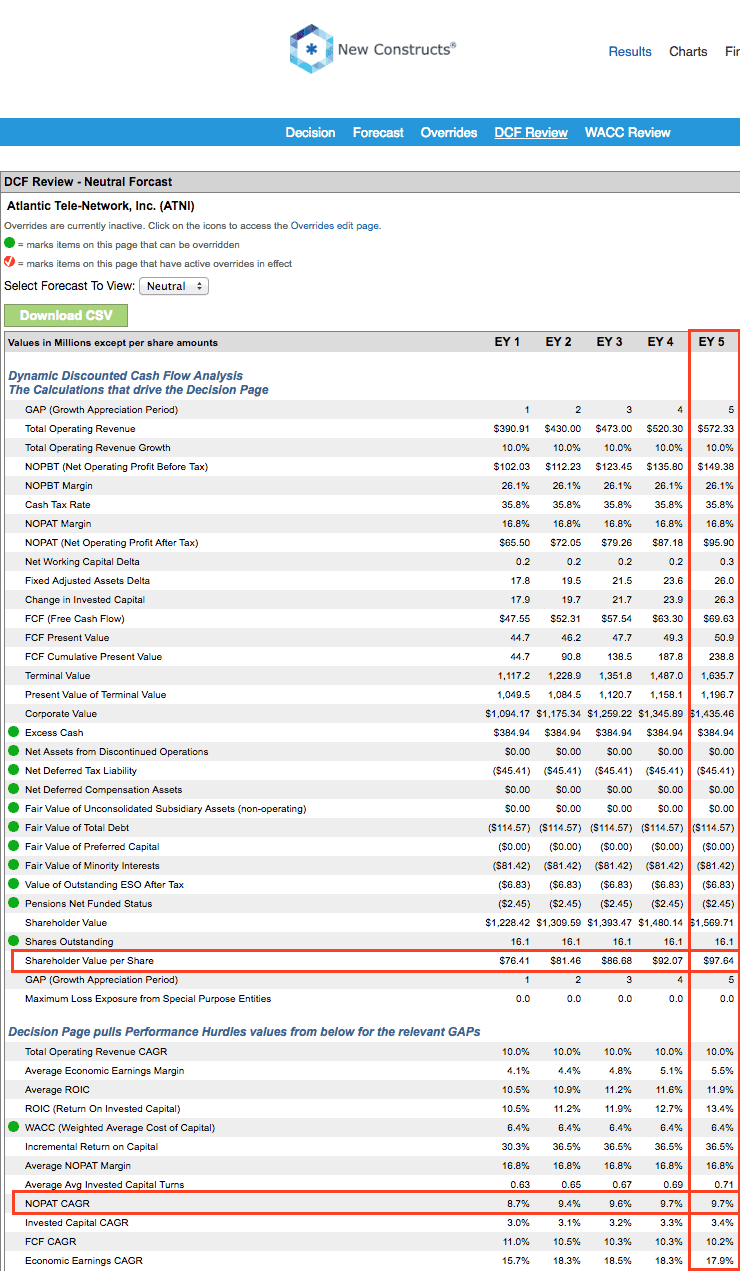Click the Change in Invested Capital label
This screenshot has width=740, height=1271.
[x=85, y=599]
